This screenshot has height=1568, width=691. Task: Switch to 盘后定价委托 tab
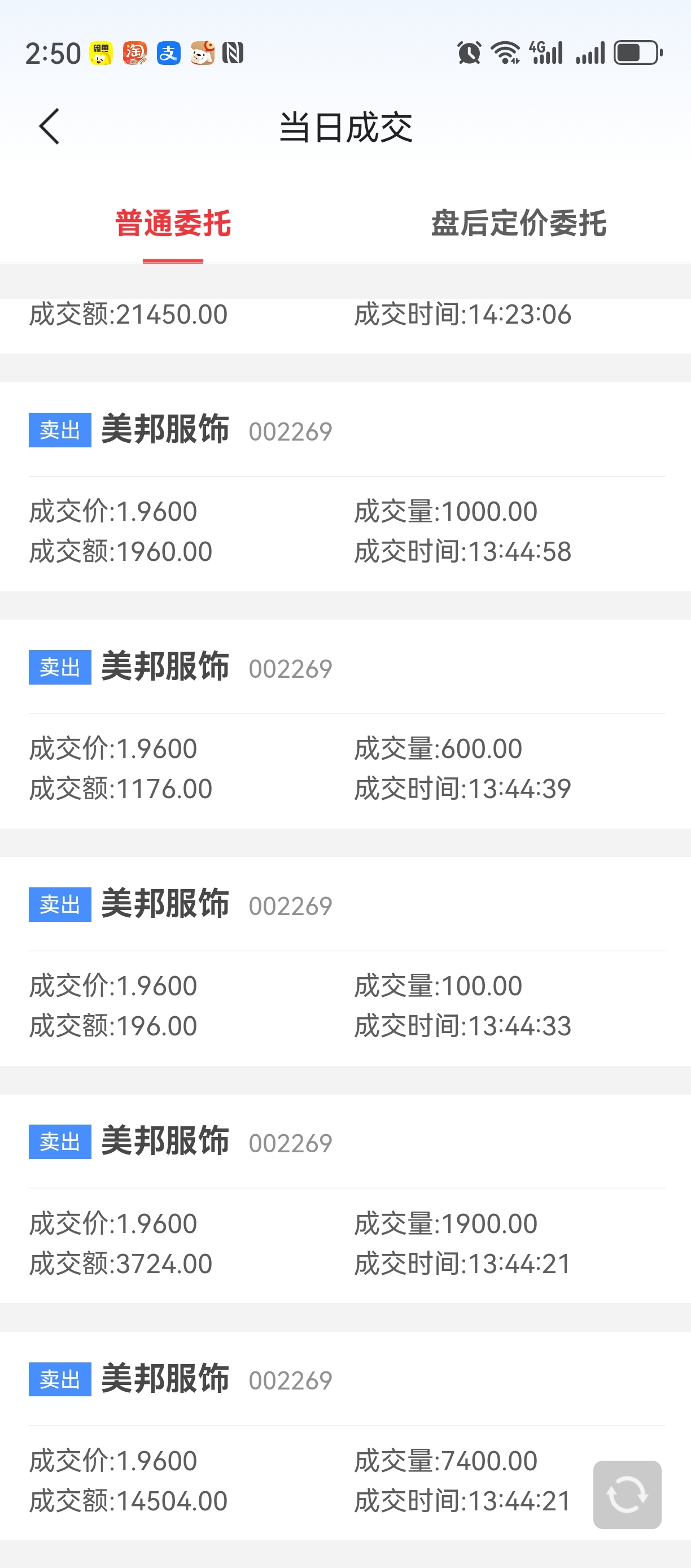(518, 223)
